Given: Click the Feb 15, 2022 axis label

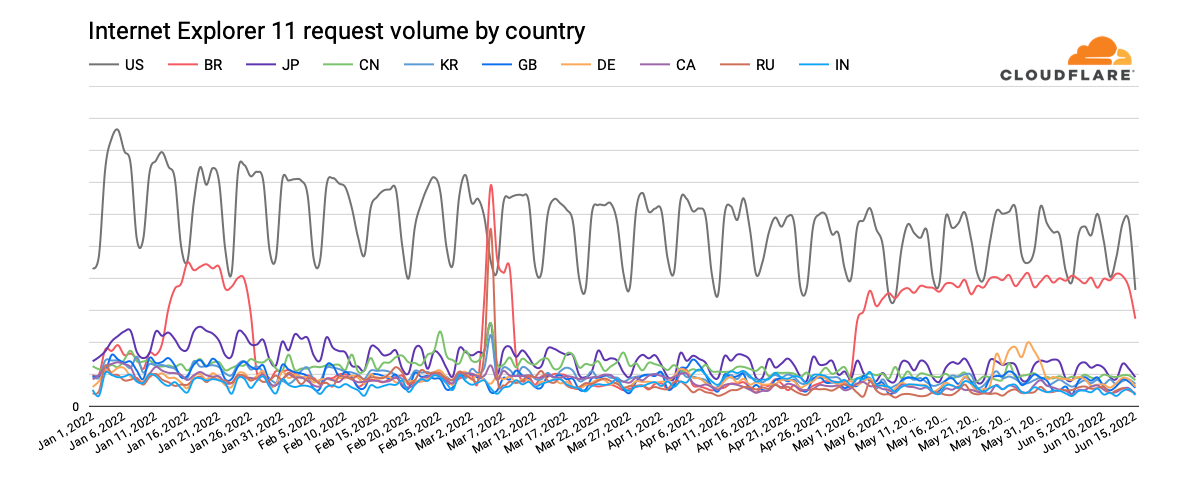Looking at the screenshot, I should pos(347,433).
